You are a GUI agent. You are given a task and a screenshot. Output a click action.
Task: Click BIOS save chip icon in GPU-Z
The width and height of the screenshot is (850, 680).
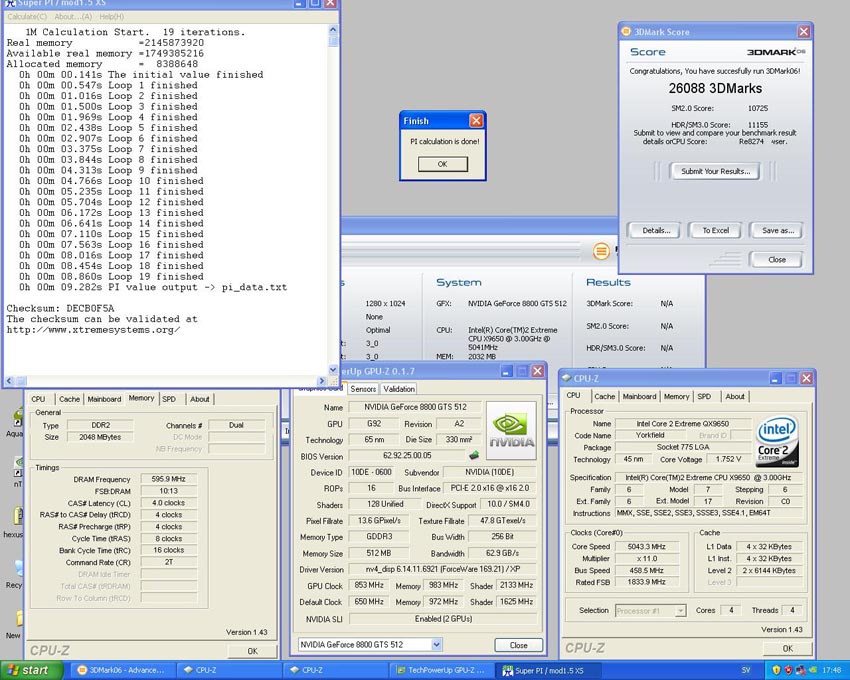(x=474, y=456)
